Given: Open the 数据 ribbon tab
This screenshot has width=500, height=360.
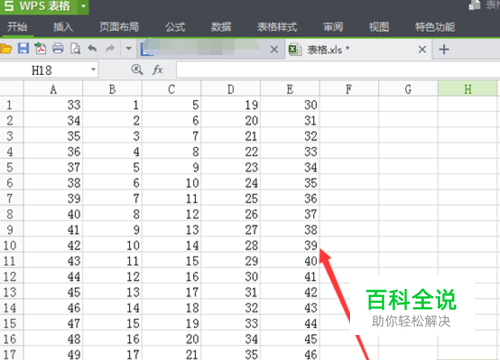Looking at the screenshot, I should pyautogui.click(x=221, y=27).
